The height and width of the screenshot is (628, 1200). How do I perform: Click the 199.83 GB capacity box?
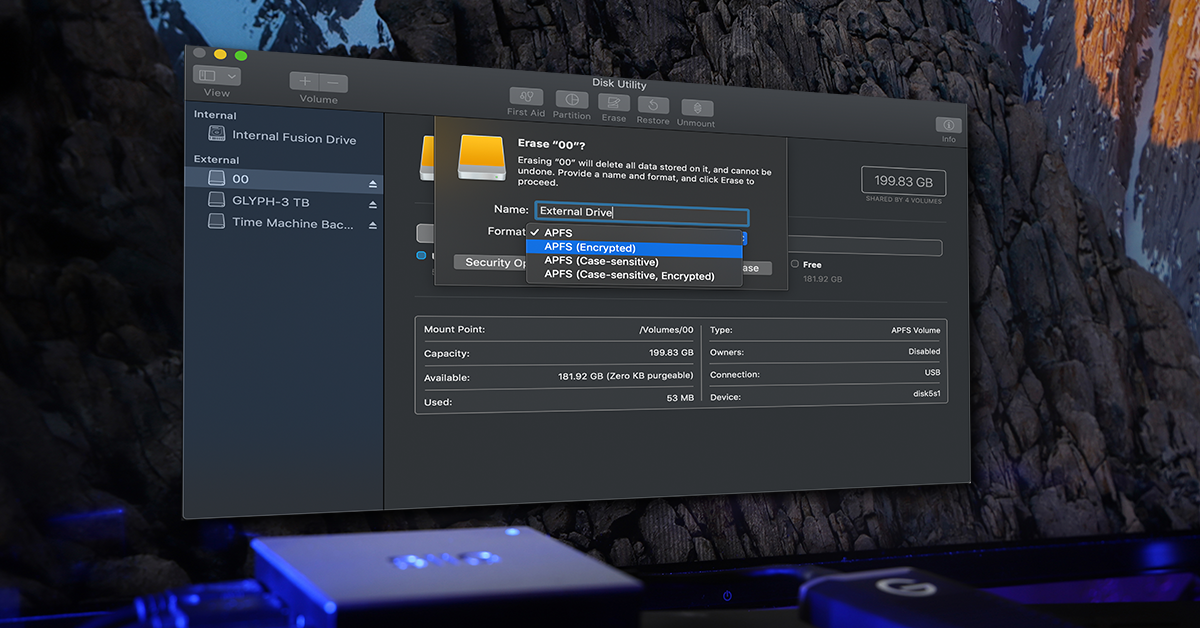click(903, 182)
